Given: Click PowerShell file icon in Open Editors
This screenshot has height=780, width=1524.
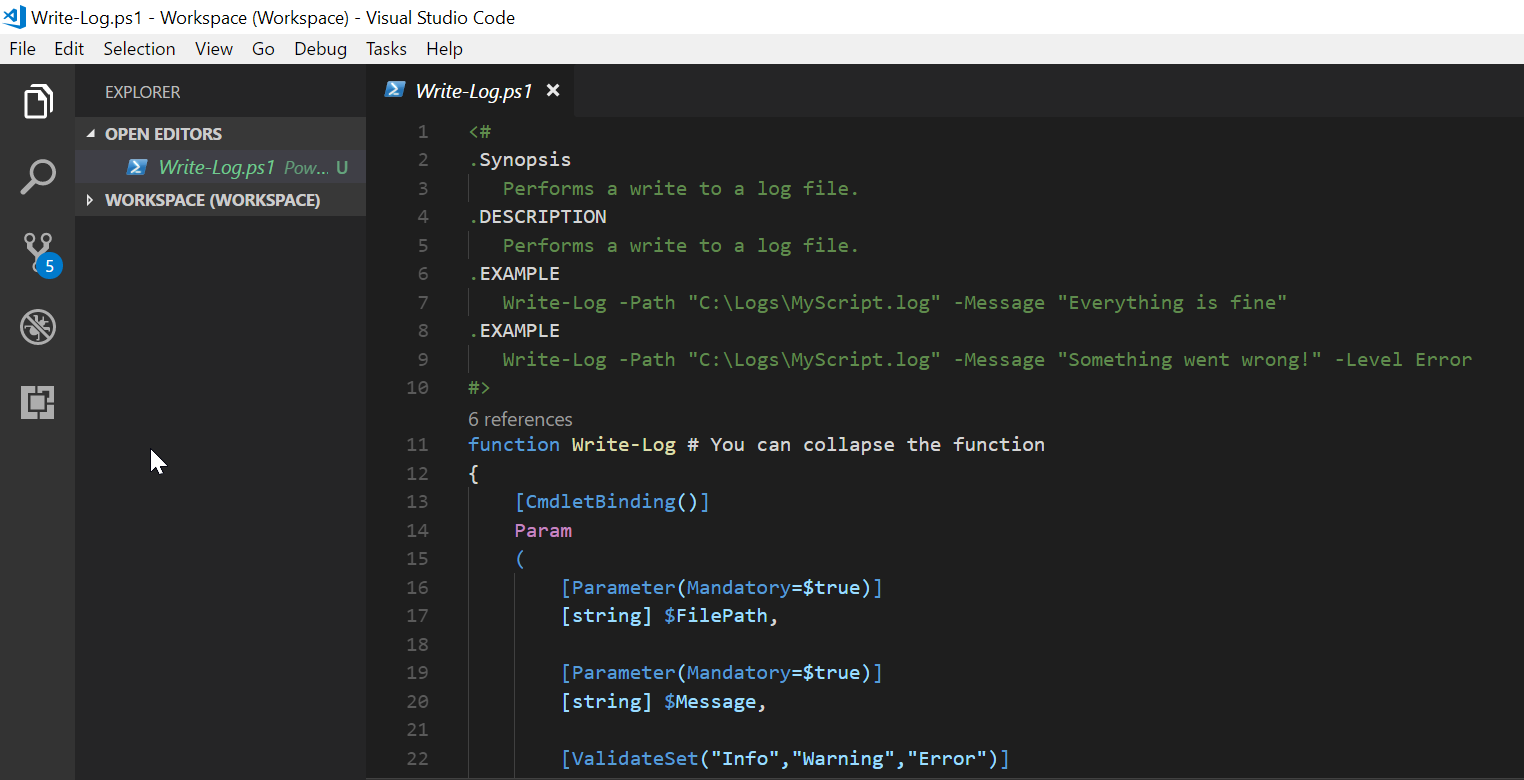Looking at the screenshot, I should click(x=138, y=167).
